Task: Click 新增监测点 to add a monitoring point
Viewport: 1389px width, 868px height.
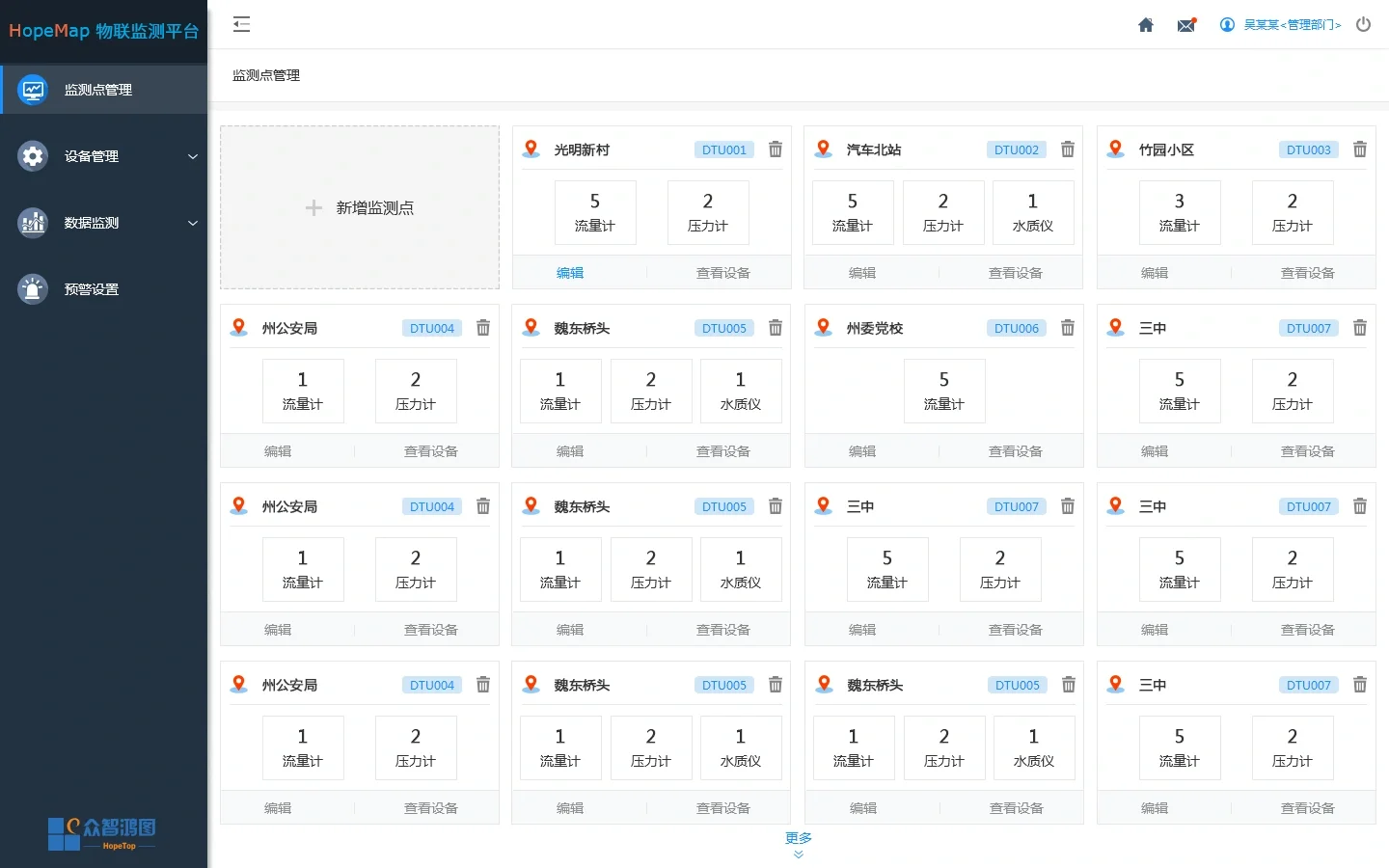Action: pyautogui.click(x=359, y=207)
